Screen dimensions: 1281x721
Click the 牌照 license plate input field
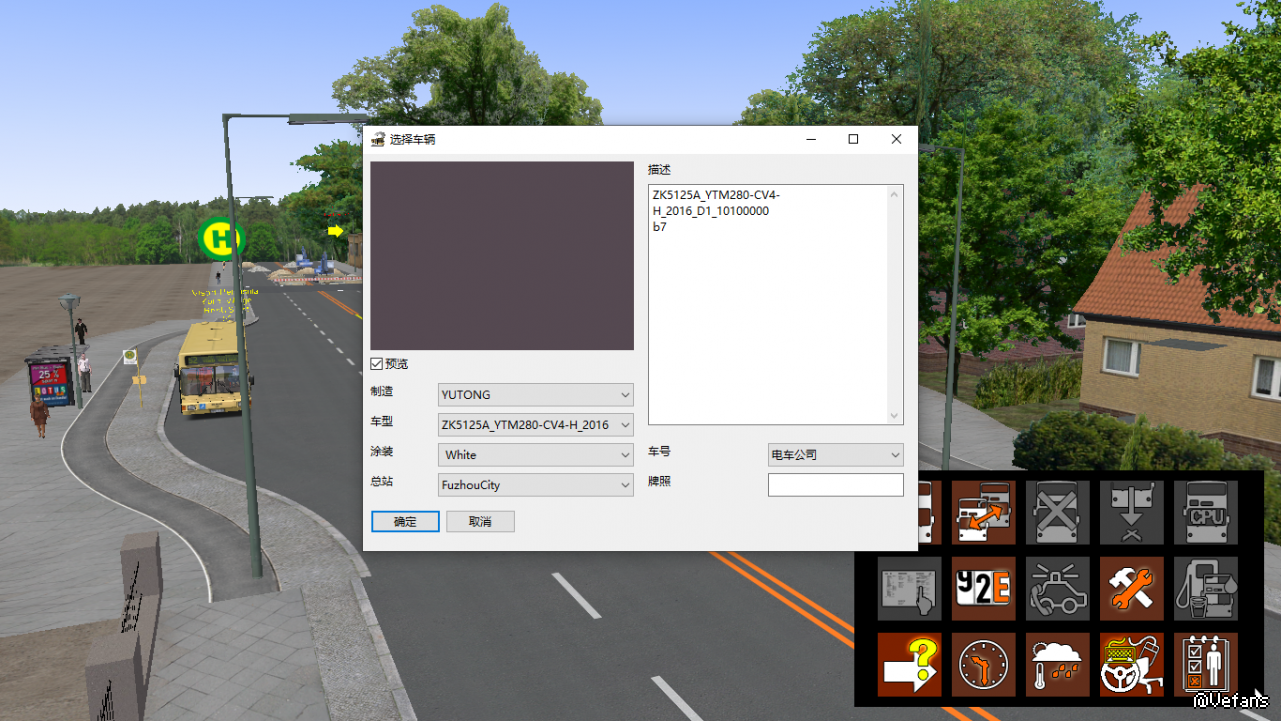835,485
